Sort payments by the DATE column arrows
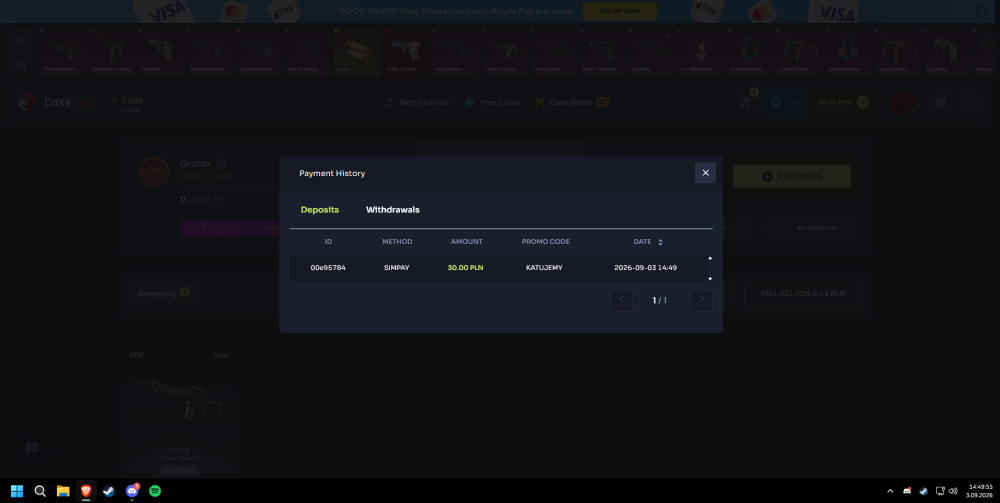Image resolution: width=1000 pixels, height=503 pixels. click(x=660, y=242)
